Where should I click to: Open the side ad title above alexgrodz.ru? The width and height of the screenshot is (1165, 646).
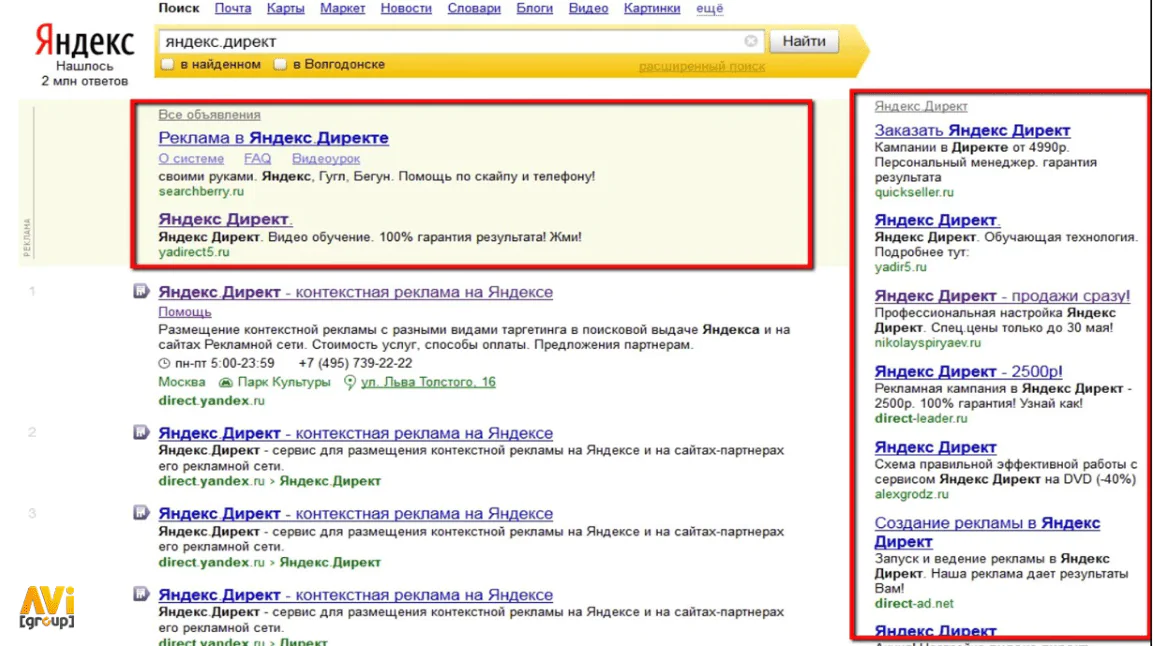click(935, 448)
